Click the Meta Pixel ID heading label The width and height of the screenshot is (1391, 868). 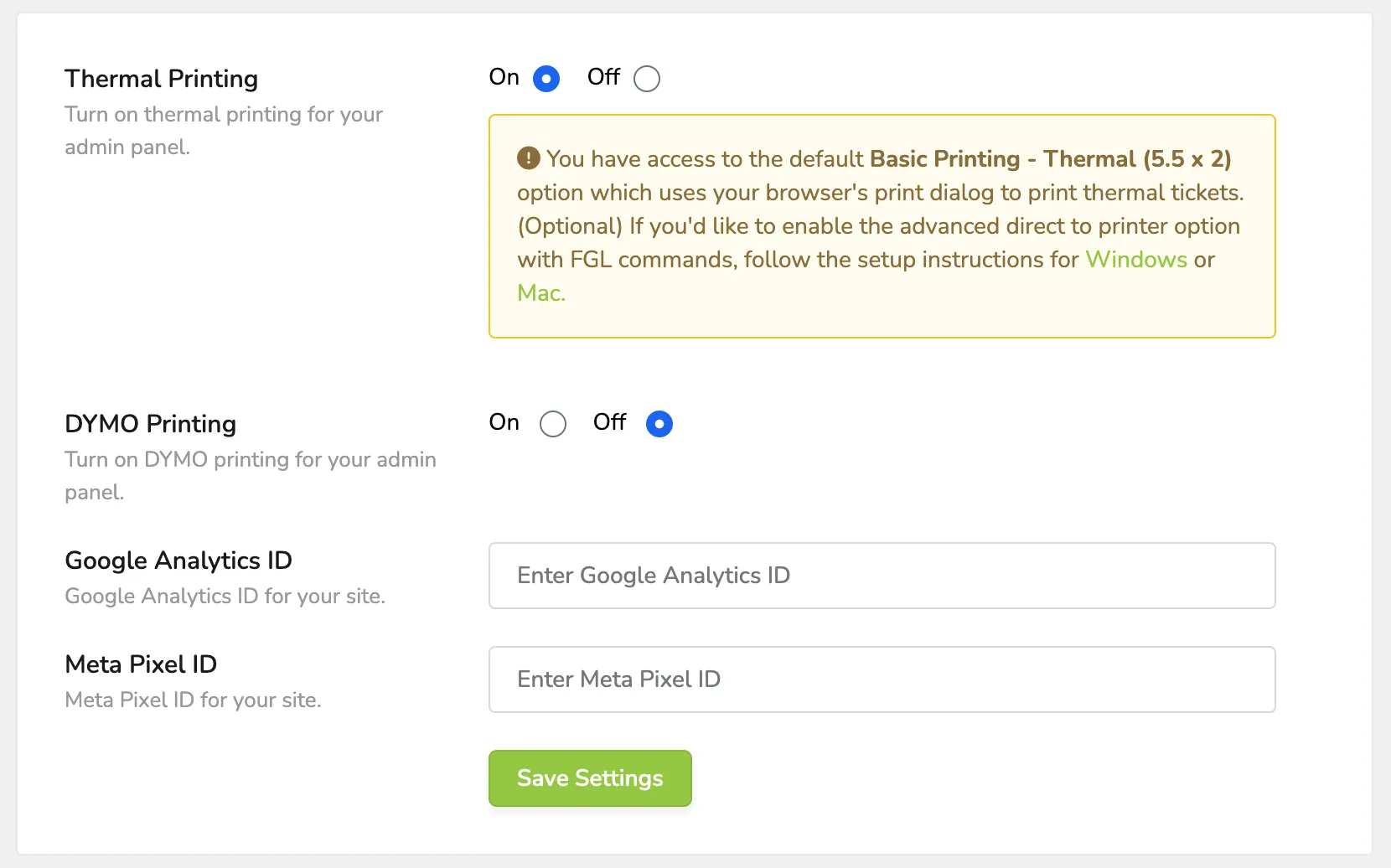pos(141,664)
